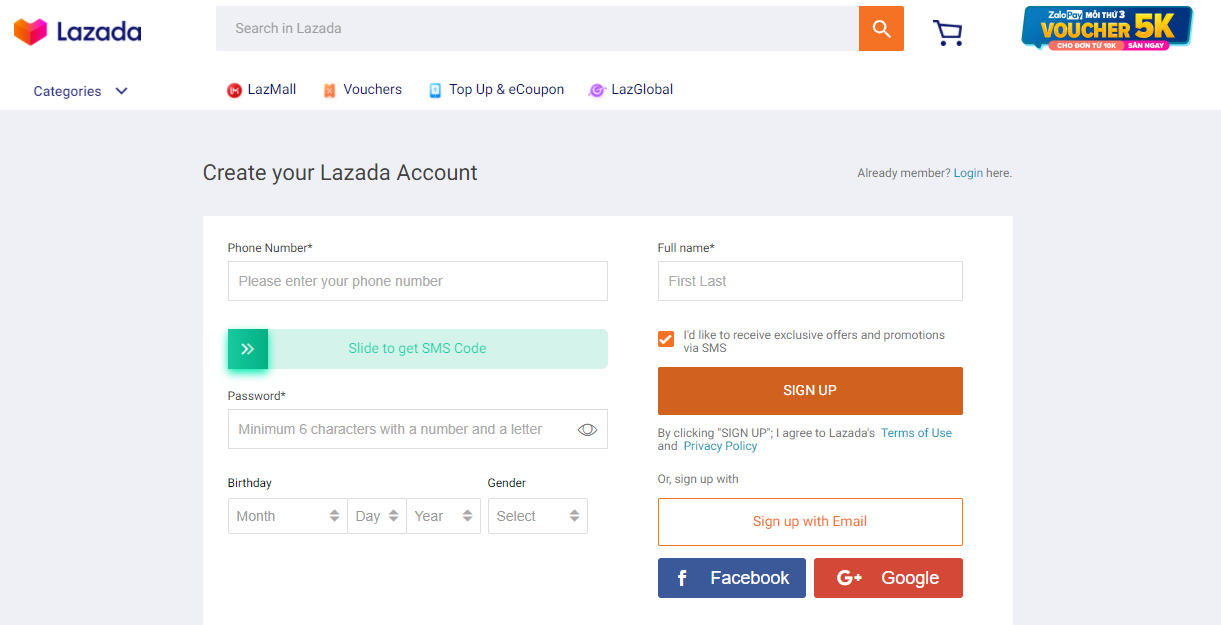Screen dimensions: 1221x625
Task: Open the birthday Month dropdown
Action: tap(288, 516)
